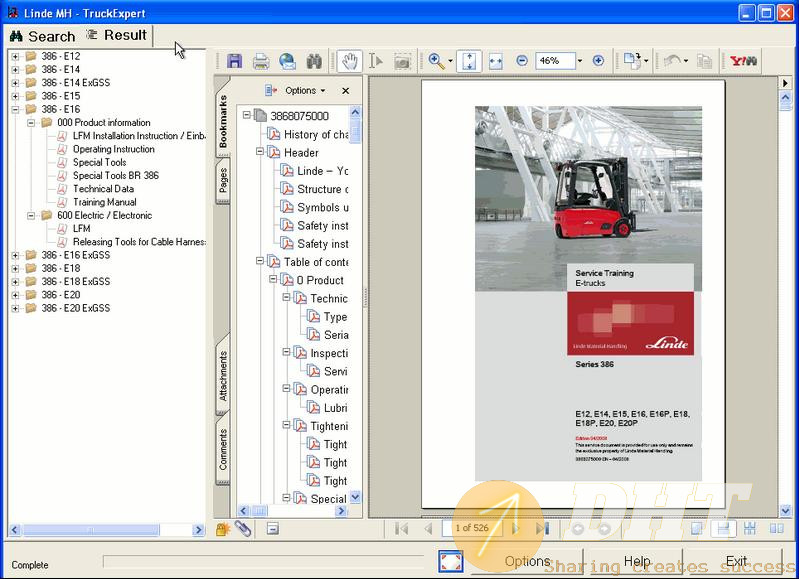Click the attachments paperclip icon
Viewport: 799px width, 579px height.
(x=243, y=529)
